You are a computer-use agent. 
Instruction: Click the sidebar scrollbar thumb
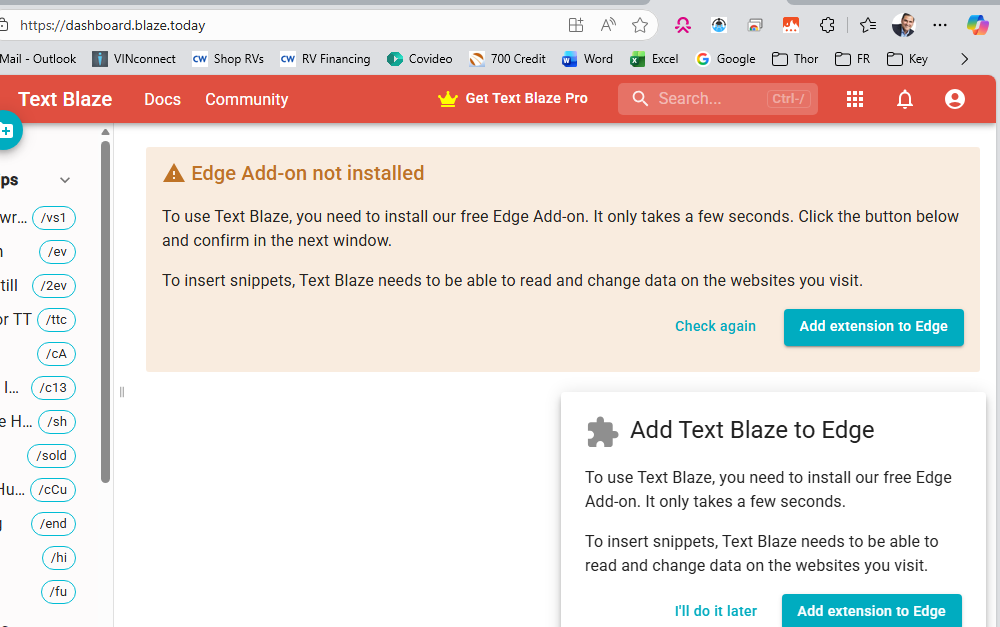tap(105, 311)
